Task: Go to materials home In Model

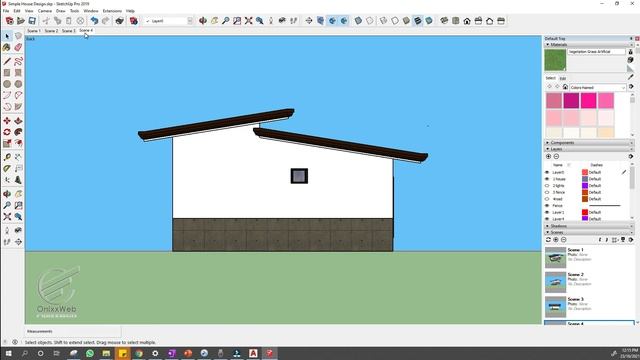Action: tap(565, 87)
